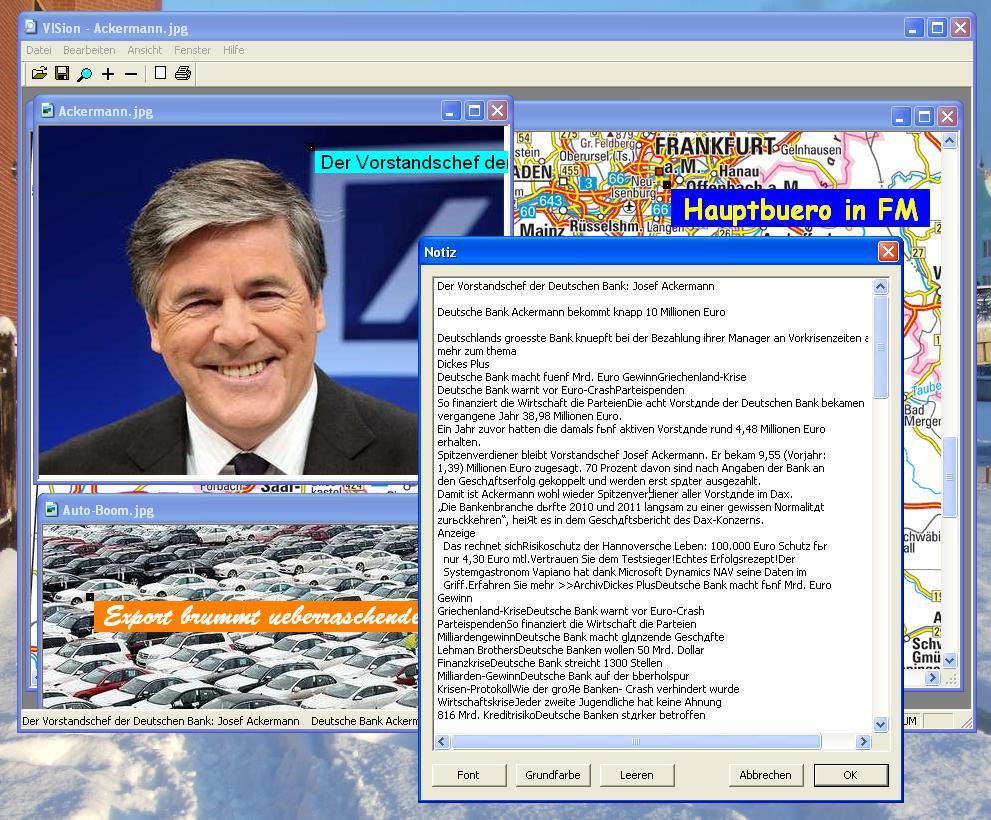
Task: Click the line 'WirtschaftskriseJeder zweite Jugendliche hat keine Ahnung'
Action: point(579,702)
